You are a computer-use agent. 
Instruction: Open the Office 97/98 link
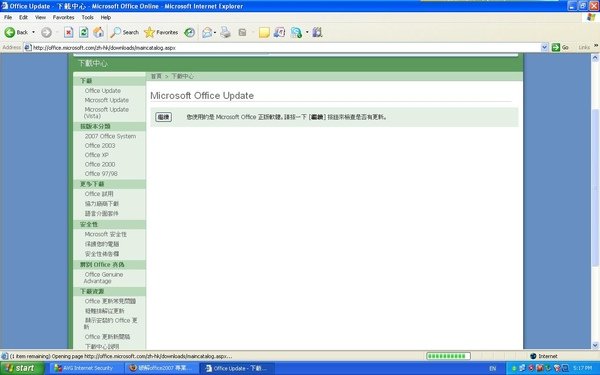click(101, 174)
